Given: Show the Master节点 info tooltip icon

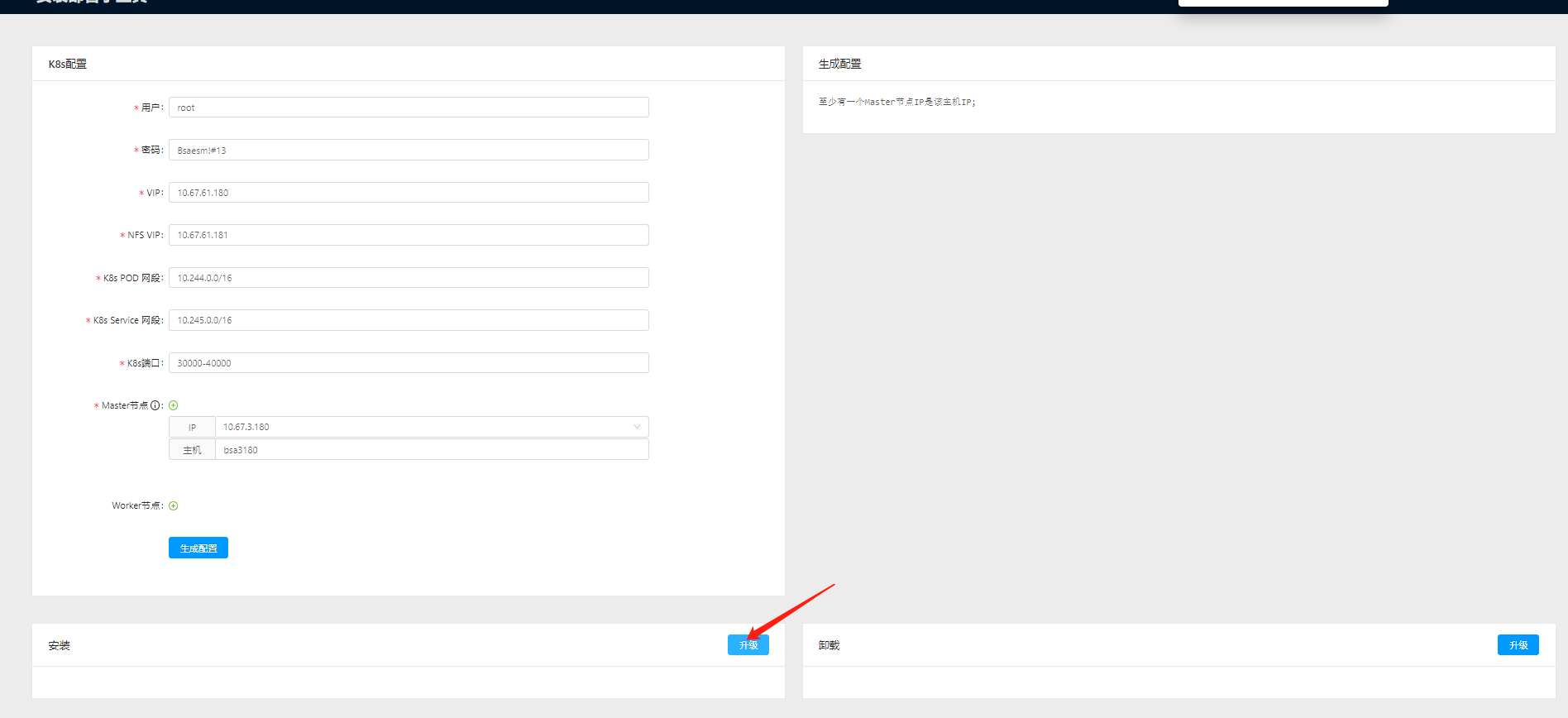Looking at the screenshot, I should (155, 405).
